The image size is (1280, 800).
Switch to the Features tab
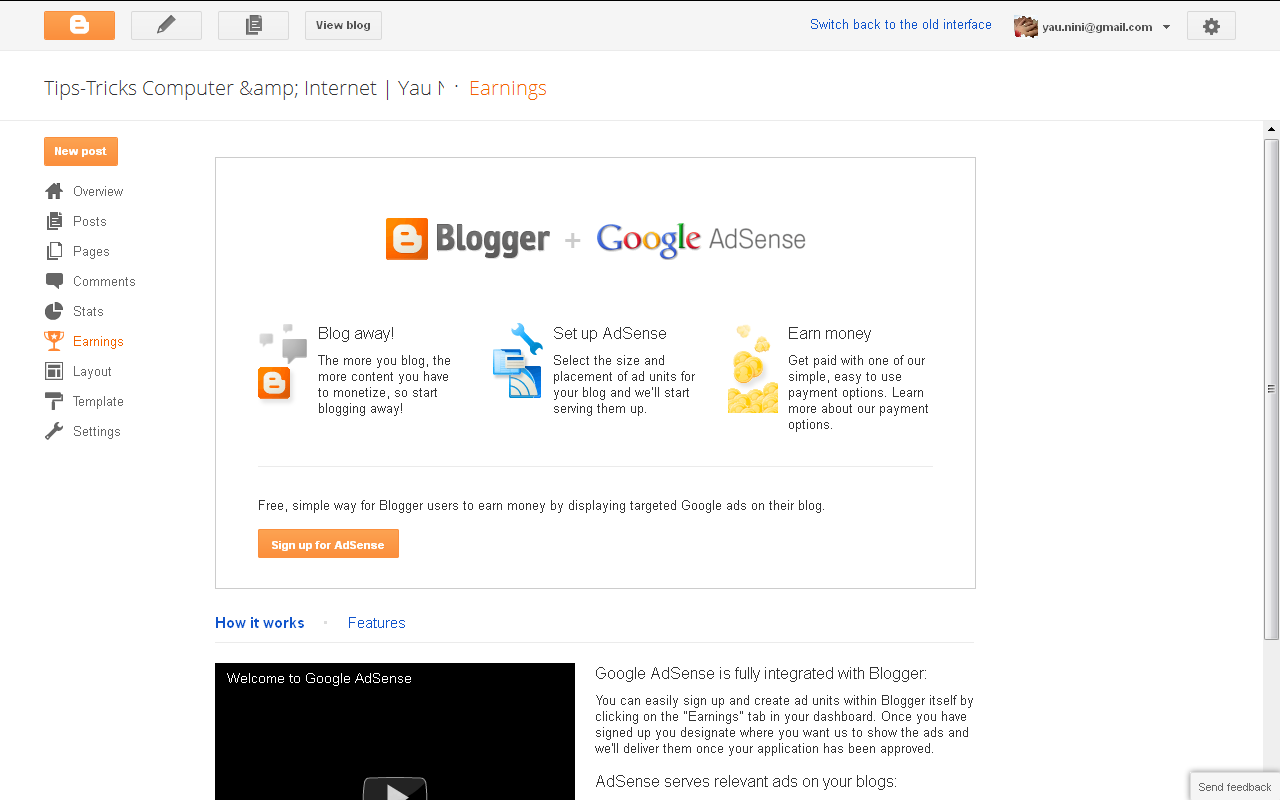[x=377, y=622]
